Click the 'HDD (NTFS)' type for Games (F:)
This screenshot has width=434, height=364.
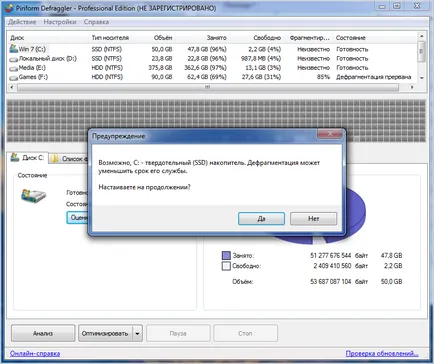tap(107, 77)
